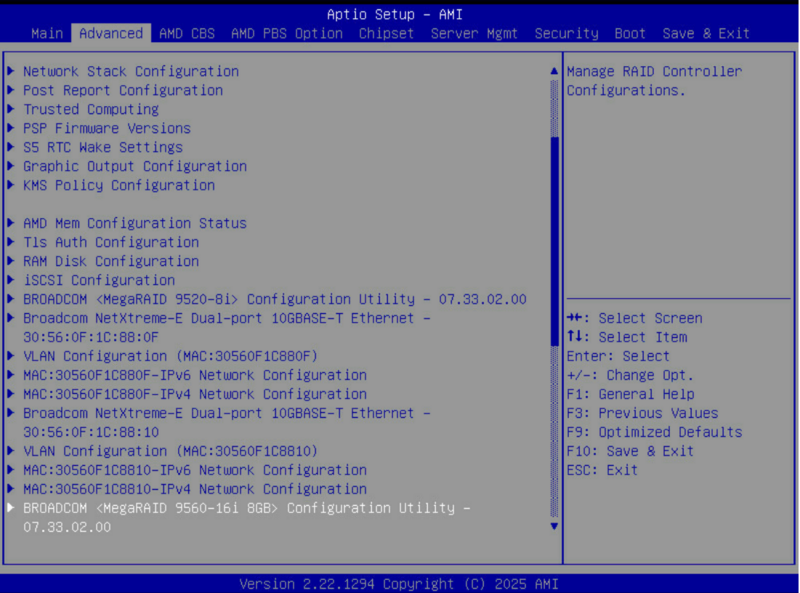The width and height of the screenshot is (800, 593).
Task: Open Network Stack Configuration submenu
Action: (131, 71)
